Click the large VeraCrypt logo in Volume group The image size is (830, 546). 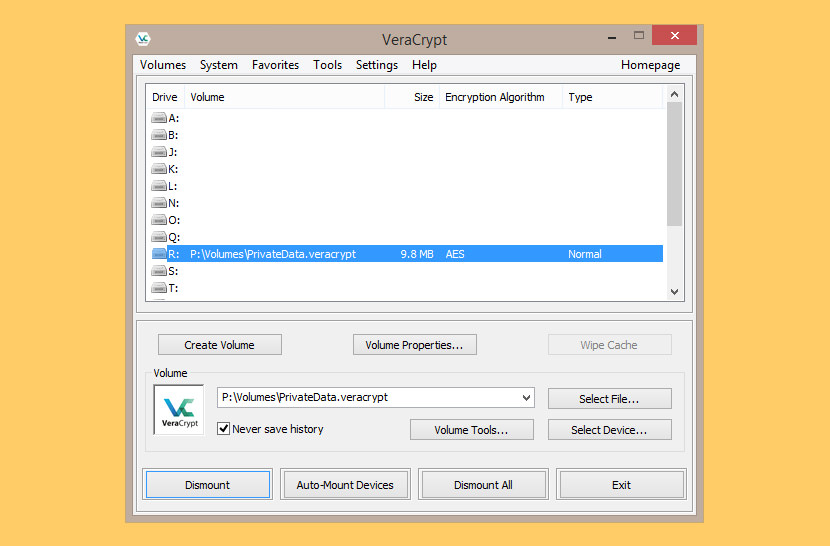[179, 410]
